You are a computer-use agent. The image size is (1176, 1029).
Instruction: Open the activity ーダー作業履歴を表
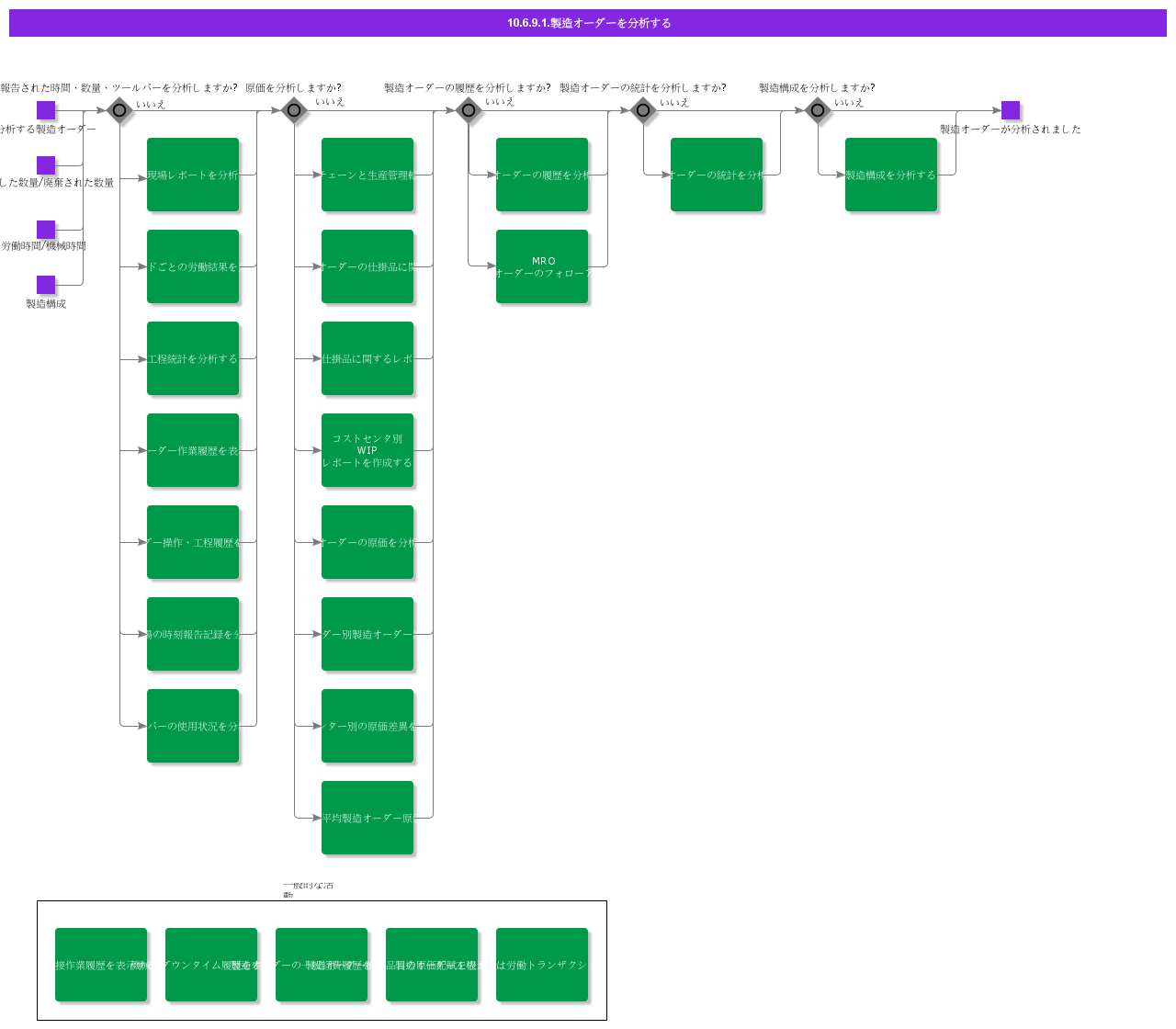pyautogui.click(x=193, y=450)
